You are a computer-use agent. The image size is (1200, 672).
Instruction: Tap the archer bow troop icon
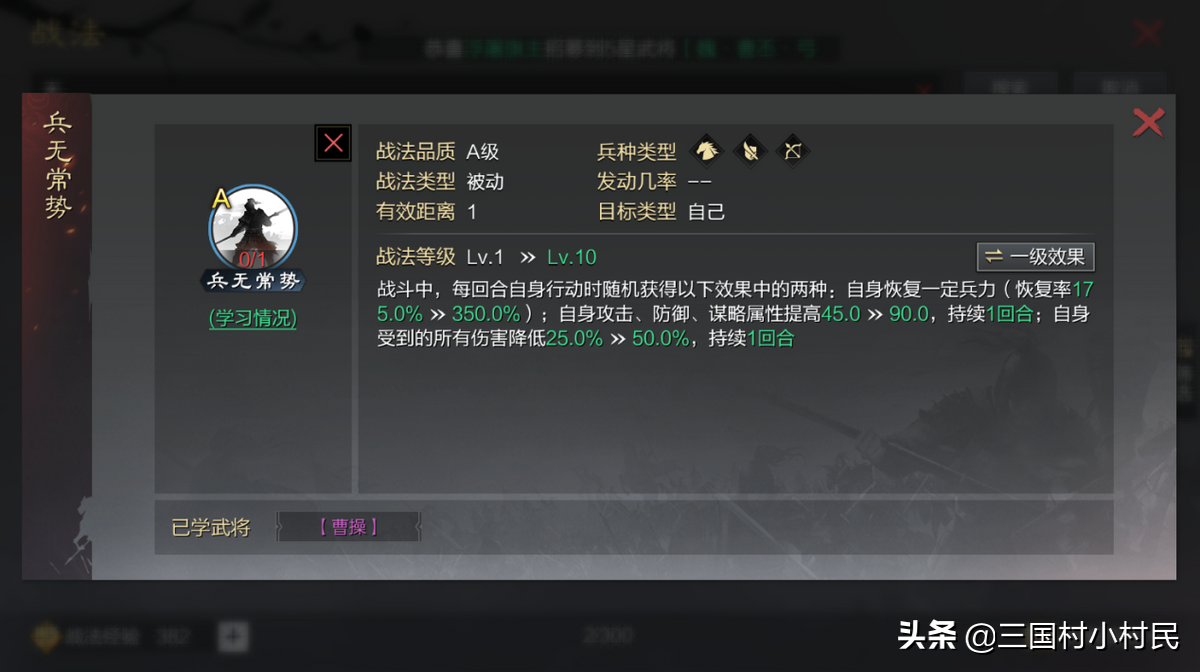click(x=793, y=151)
